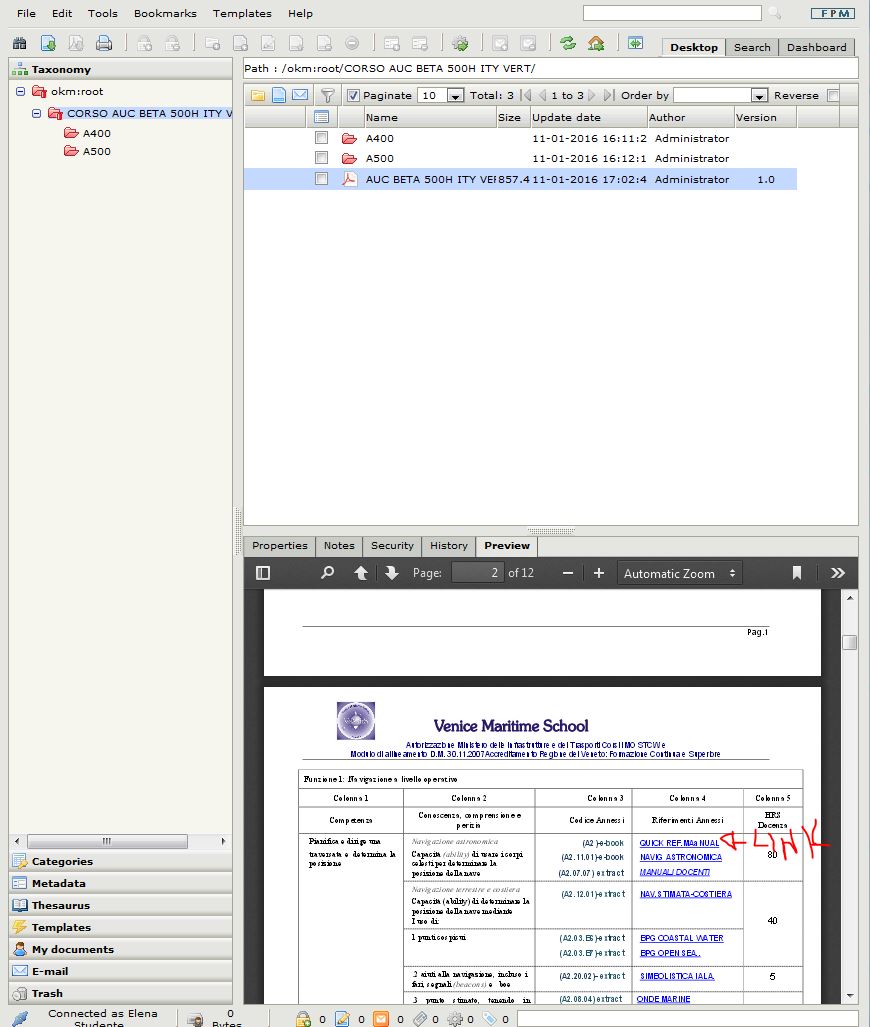Click the binoculars find icon in toolbar
Screen dimensions: 870x1027
[19, 43]
